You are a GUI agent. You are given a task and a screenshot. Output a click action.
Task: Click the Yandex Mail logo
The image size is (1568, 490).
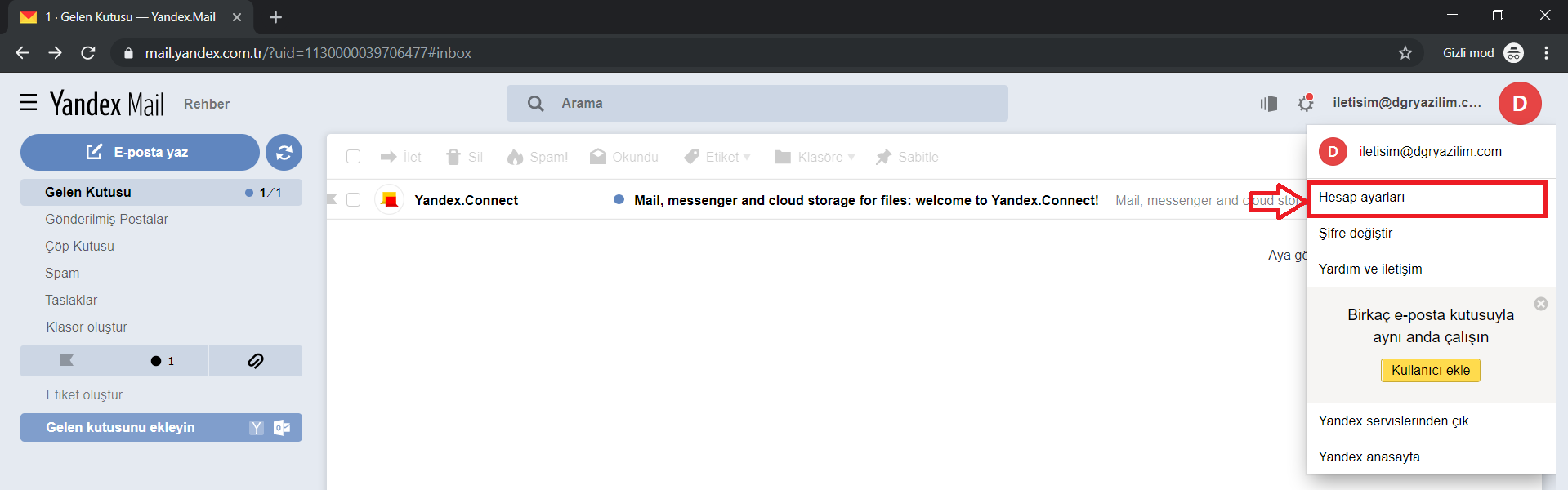tap(107, 104)
